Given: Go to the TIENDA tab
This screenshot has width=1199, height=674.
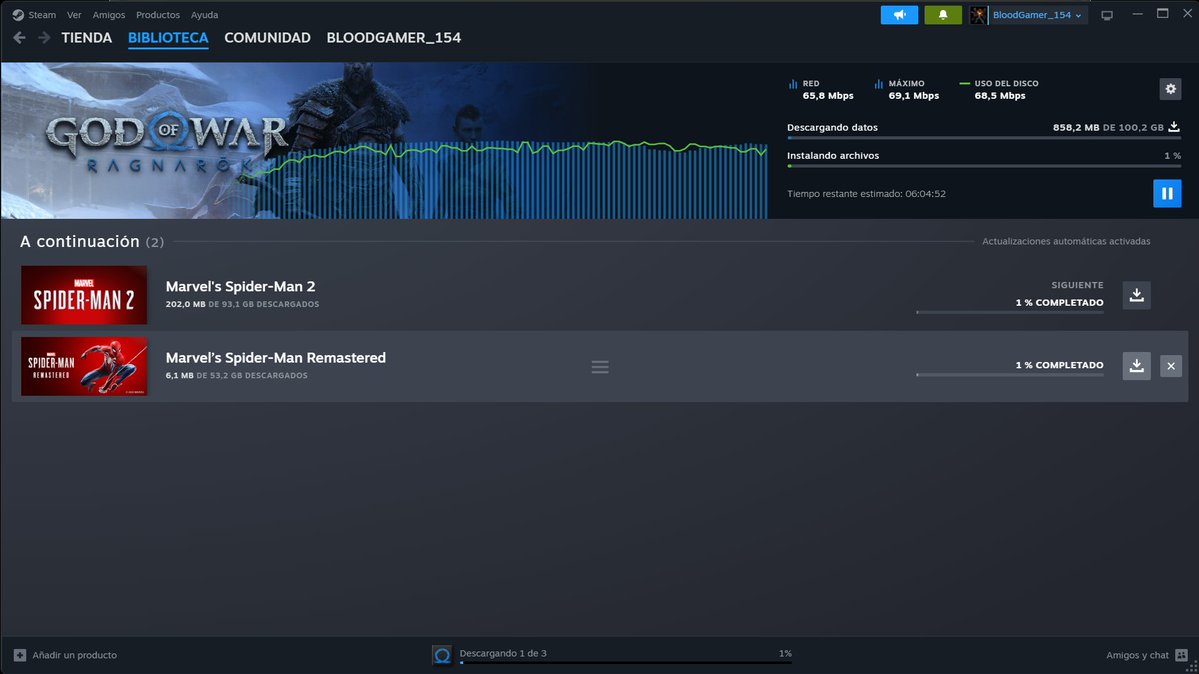Looking at the screenshot, I should (x=86, y=37).
